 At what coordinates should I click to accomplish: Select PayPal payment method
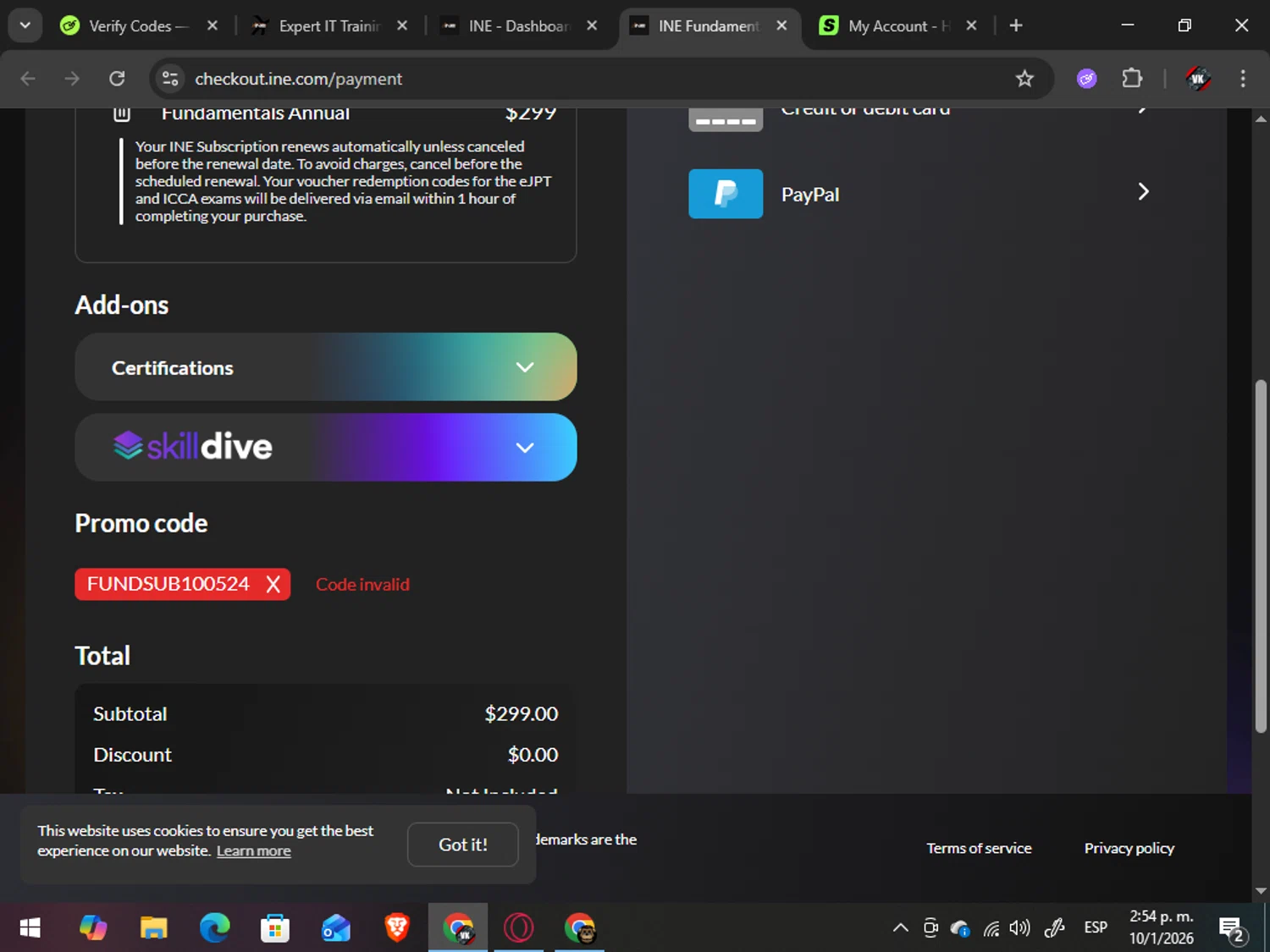point(919,194)
